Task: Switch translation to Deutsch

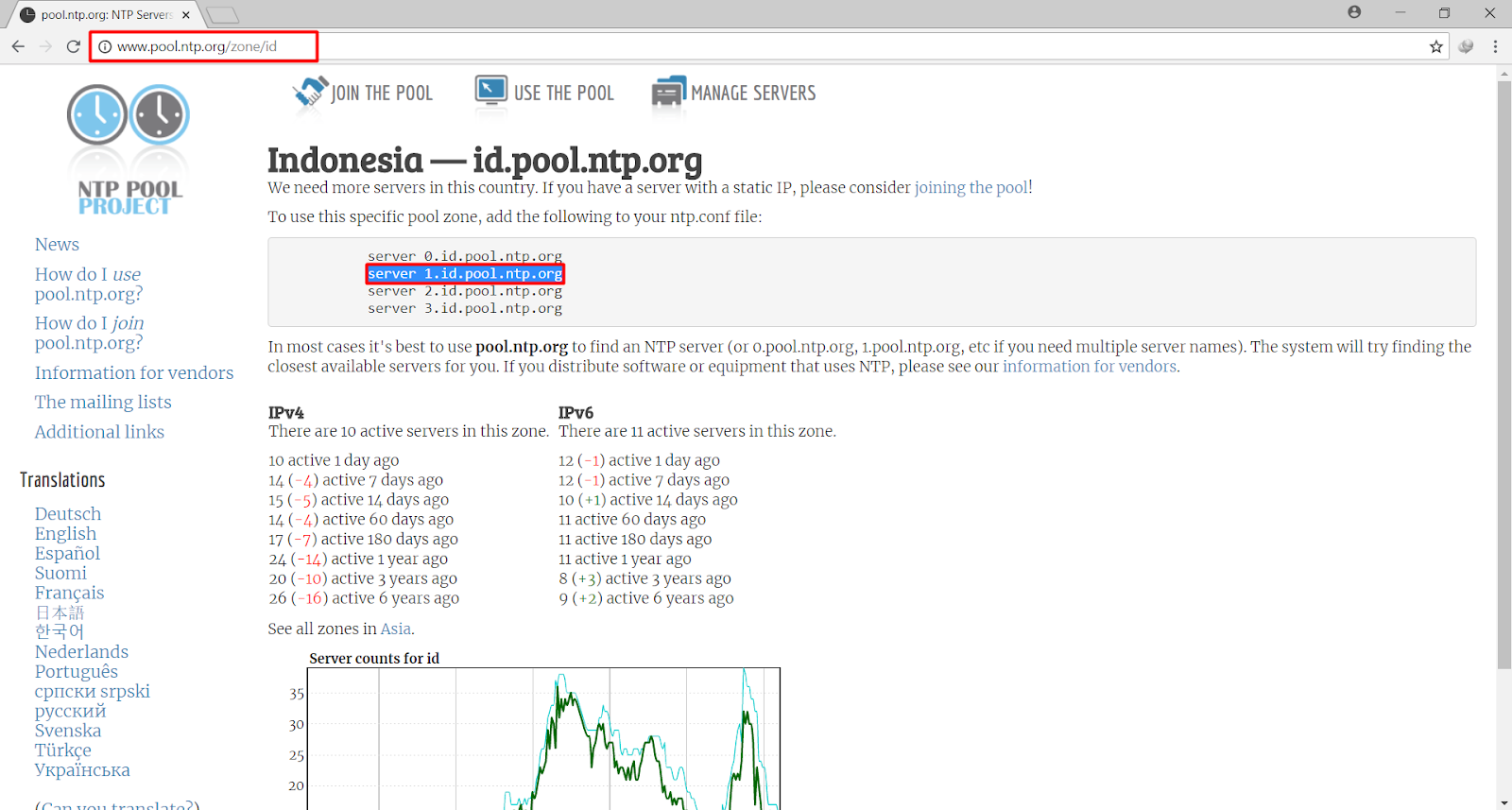Action: tap(68, 514)
